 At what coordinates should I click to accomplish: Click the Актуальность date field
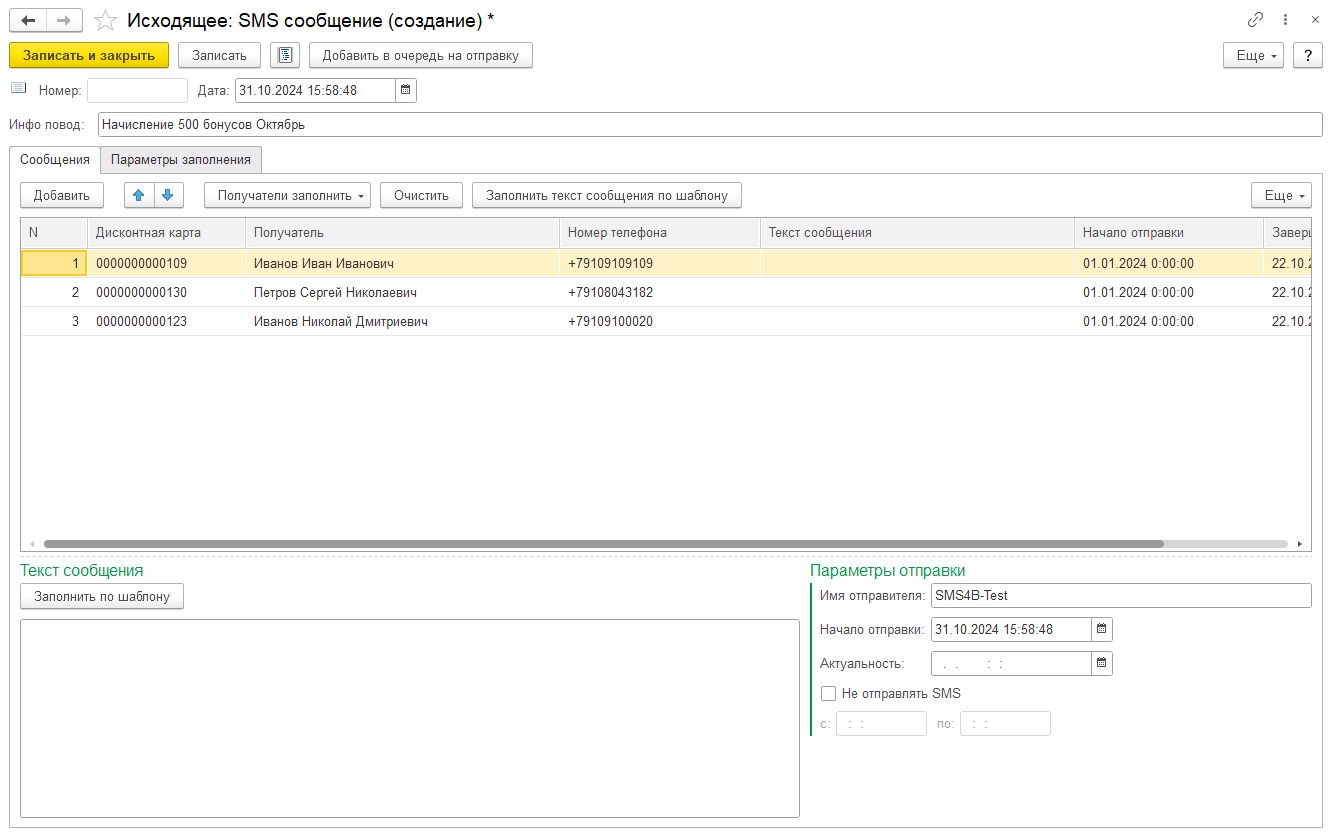[1011, 663]
